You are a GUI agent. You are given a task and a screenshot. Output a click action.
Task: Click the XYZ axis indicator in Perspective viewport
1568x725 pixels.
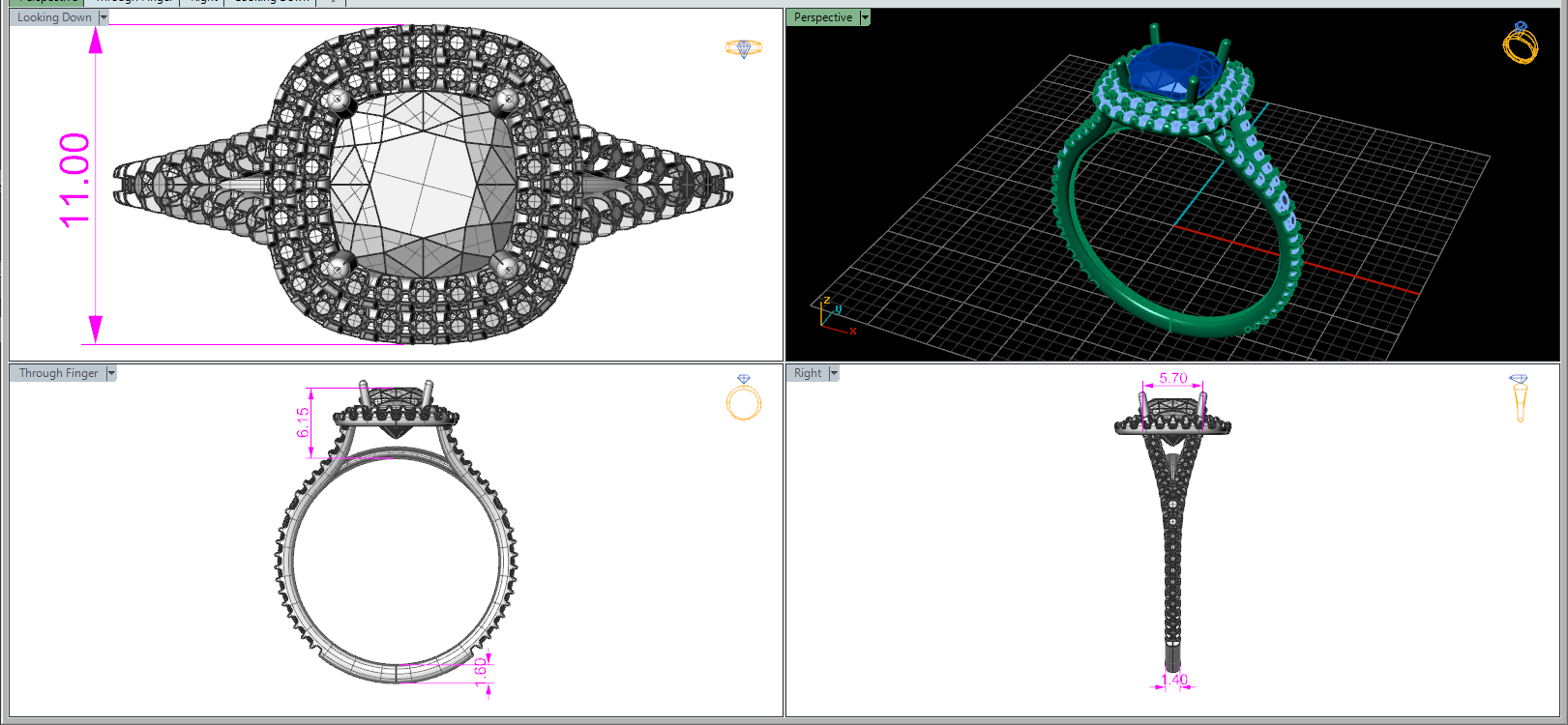(x=836, y=315)
